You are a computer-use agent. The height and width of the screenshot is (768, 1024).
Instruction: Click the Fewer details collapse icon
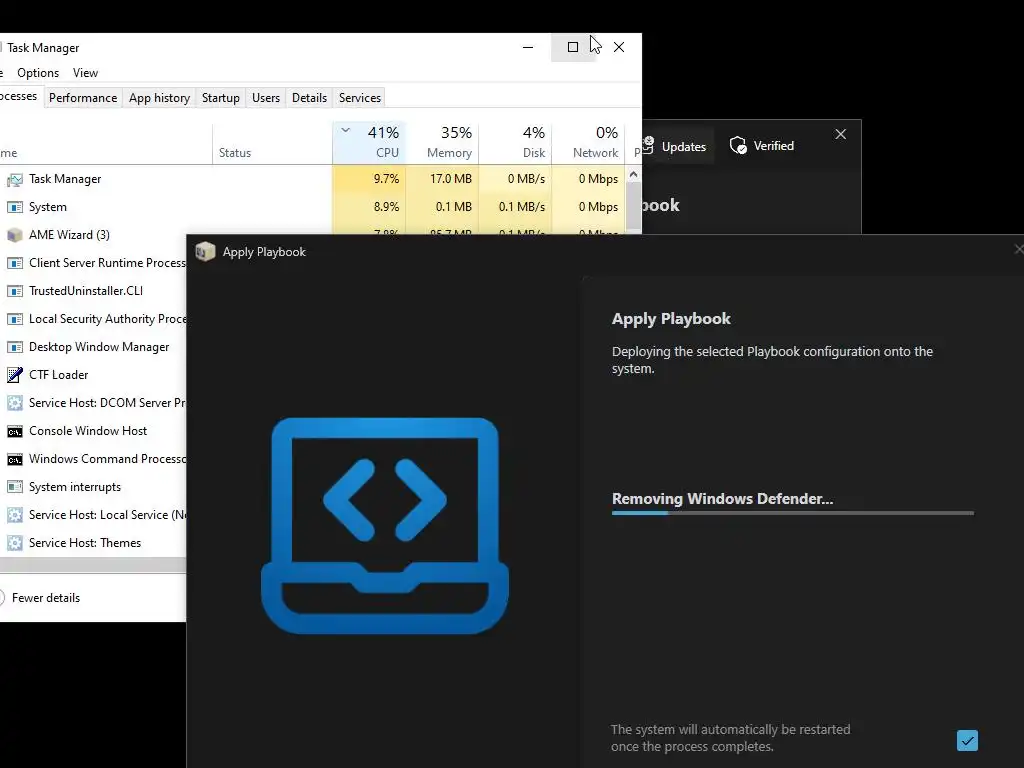(x=1, y=598)
